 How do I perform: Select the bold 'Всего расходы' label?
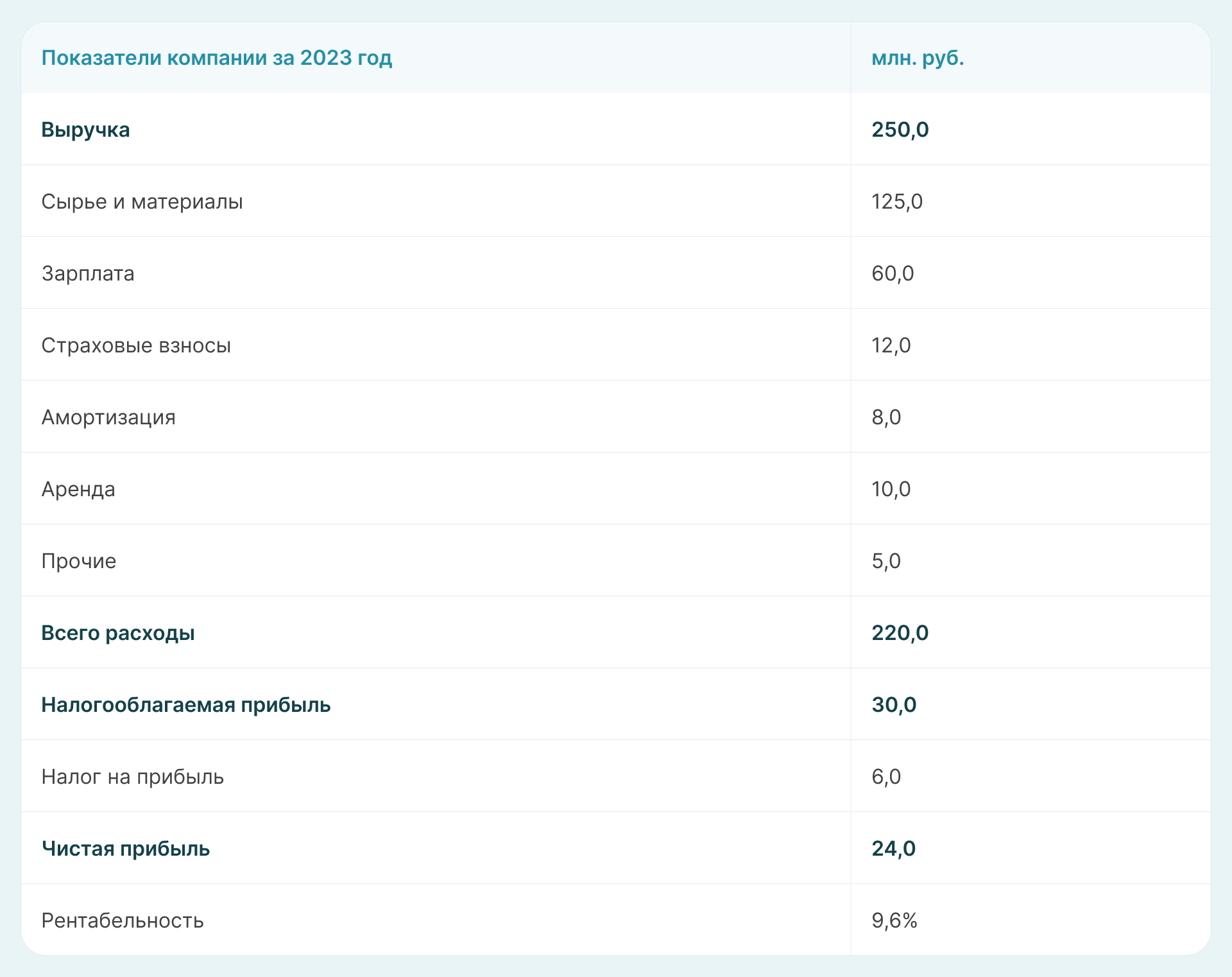pyautogui.click(x=118, y=633)
